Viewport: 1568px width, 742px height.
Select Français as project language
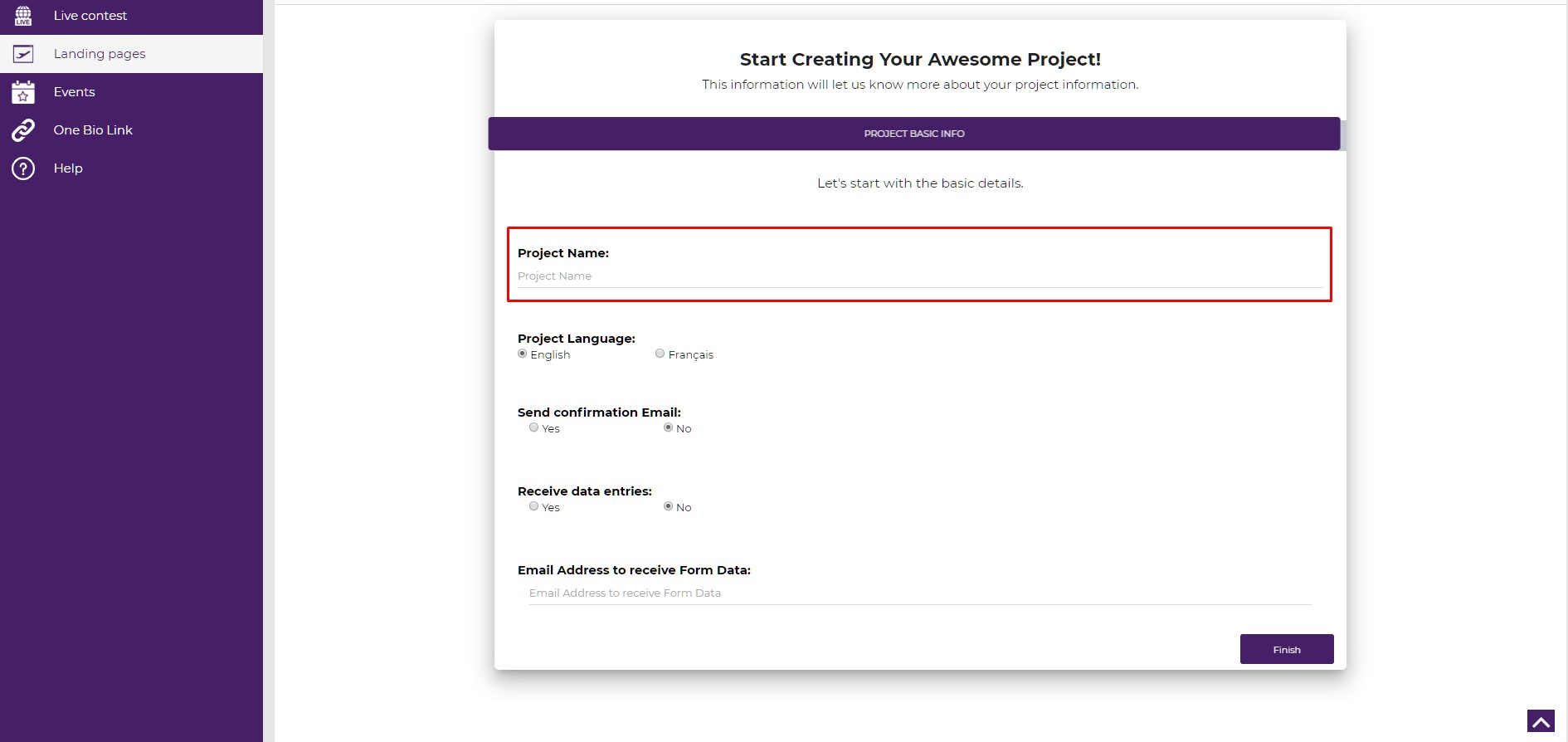point(660,354)
